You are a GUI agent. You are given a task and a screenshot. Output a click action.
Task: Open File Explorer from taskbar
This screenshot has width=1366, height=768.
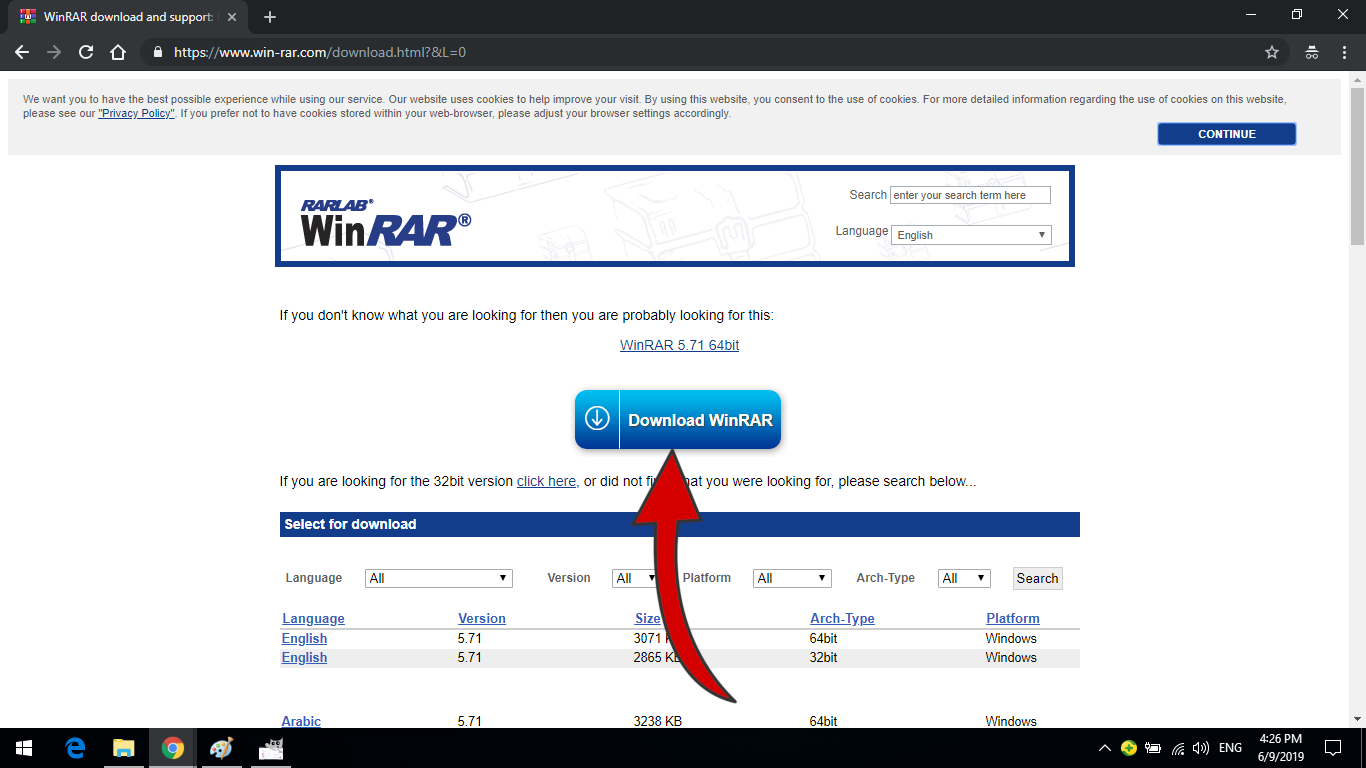pyautogui.click(x=124, y=748)
